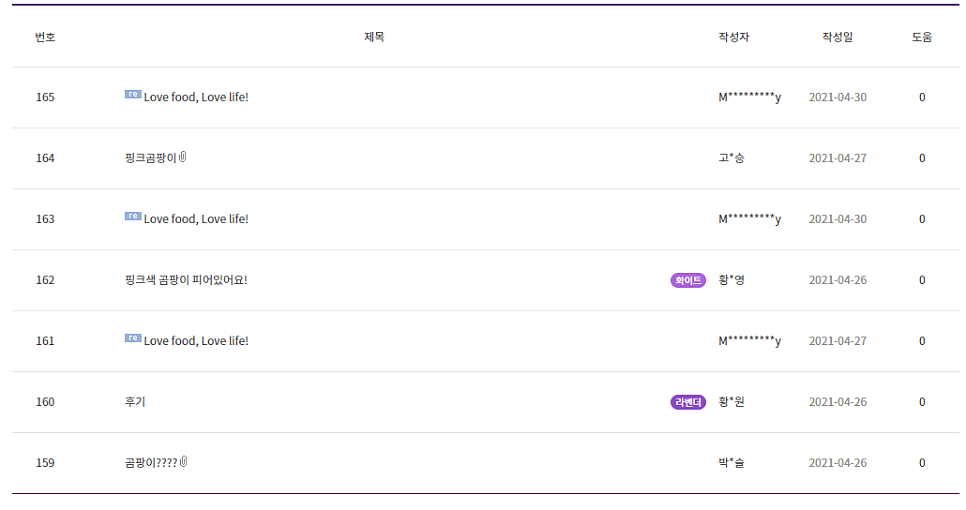Click the 제목 column header
Image resolution: width=966 pixels, height=510 pixels.
click(374, 37)
